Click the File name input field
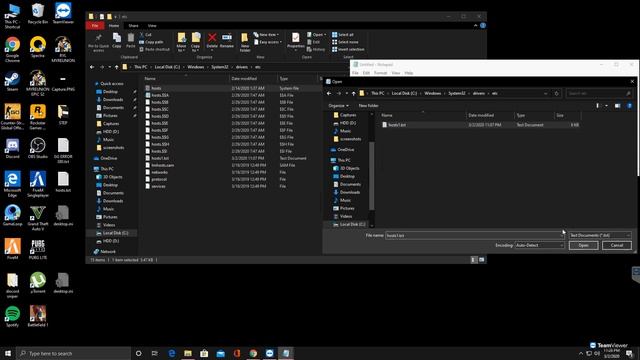640x360 pixels. (x=474, y=236)
